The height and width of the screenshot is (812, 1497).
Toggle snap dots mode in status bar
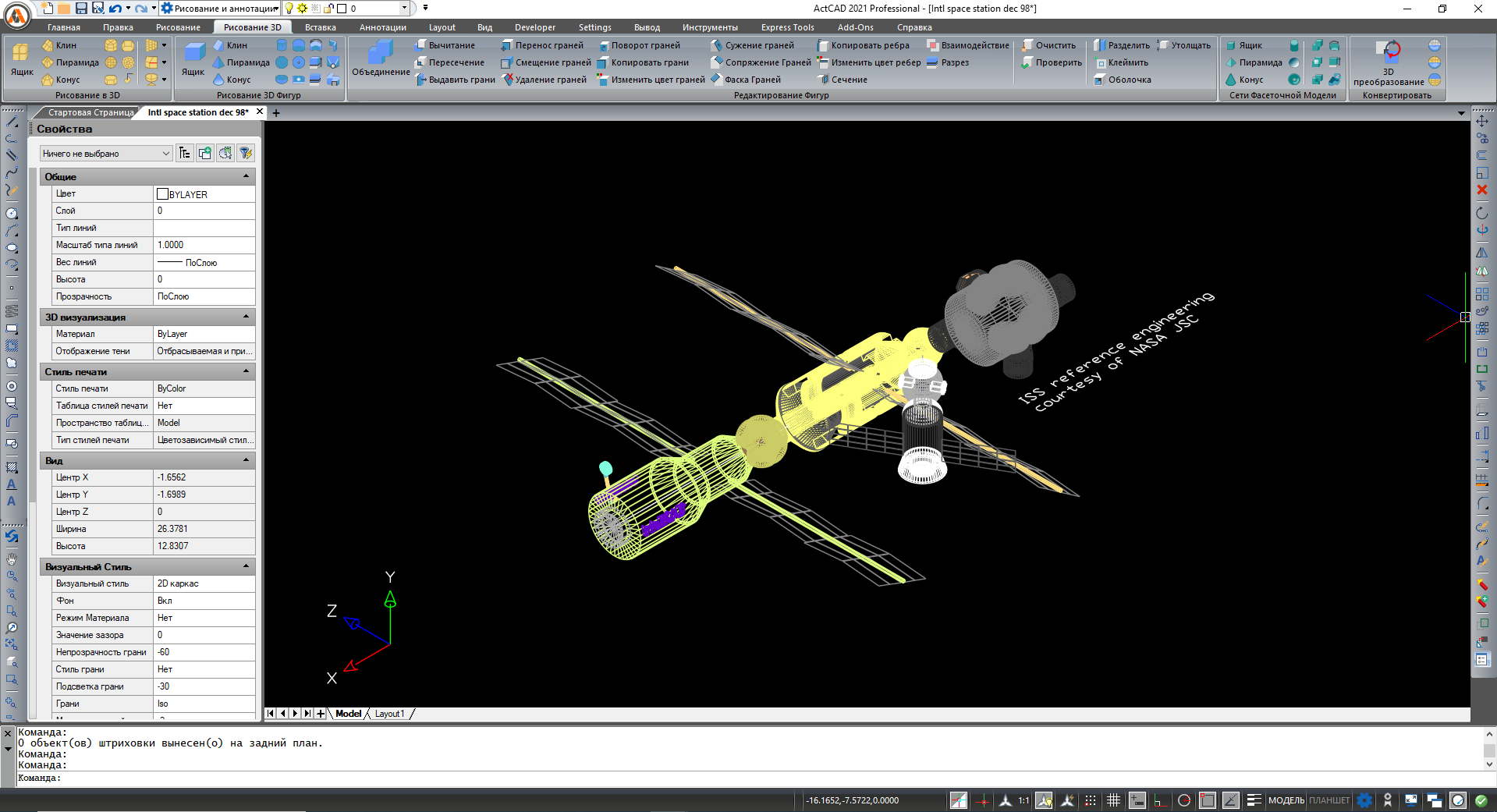coord(1090,800)
